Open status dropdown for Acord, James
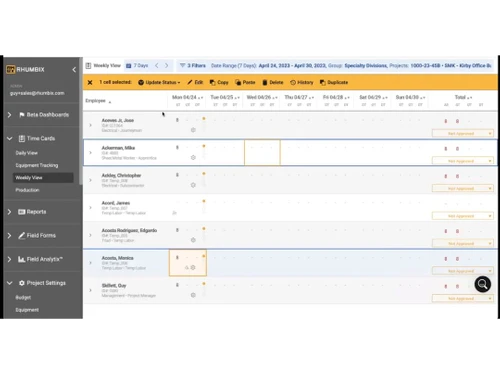 coord(463,216)
